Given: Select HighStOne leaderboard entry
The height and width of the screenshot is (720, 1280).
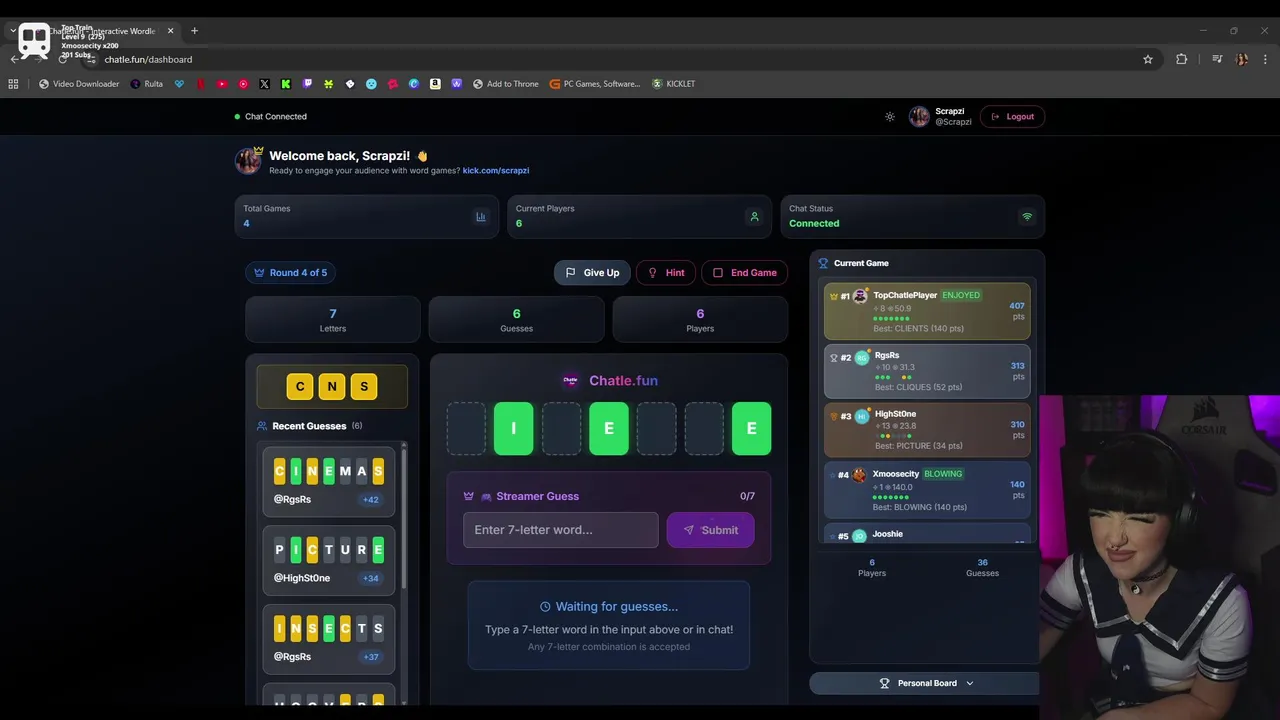Looking at the screenshot, I should [927, 430].
